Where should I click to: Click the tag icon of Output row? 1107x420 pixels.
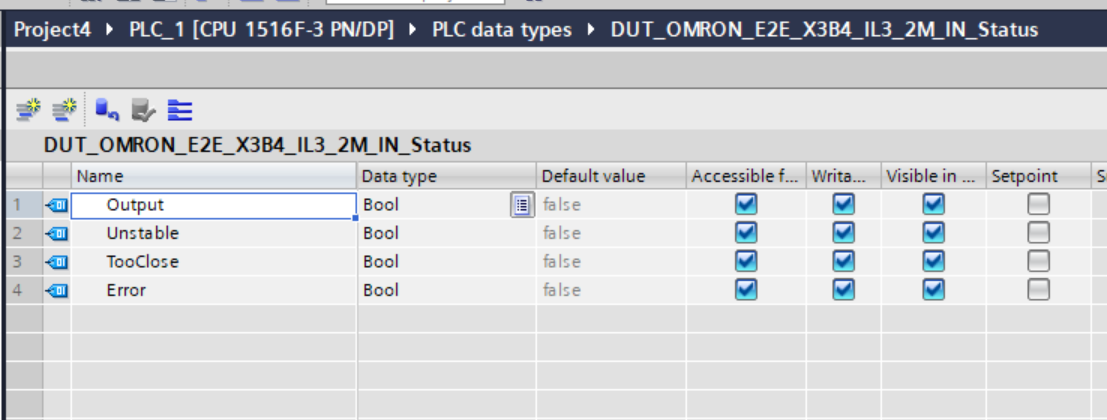pyautogui.click(x=56, y=205)
